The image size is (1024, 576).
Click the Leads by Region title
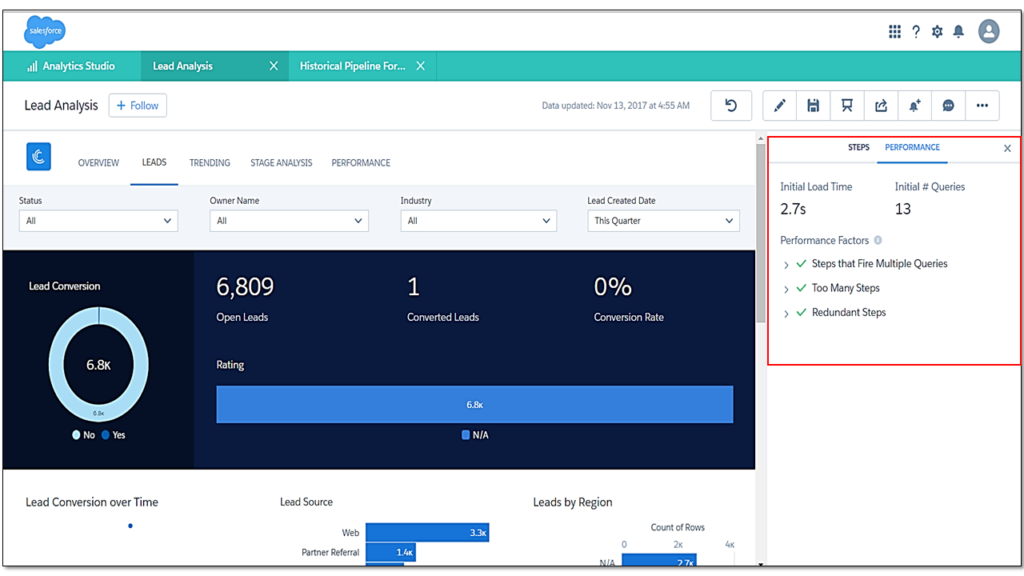coord(572,502)
